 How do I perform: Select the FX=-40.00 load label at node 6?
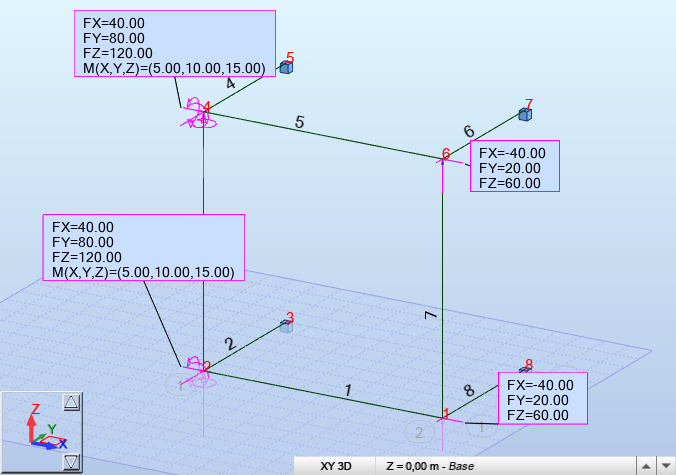point(515,166)
